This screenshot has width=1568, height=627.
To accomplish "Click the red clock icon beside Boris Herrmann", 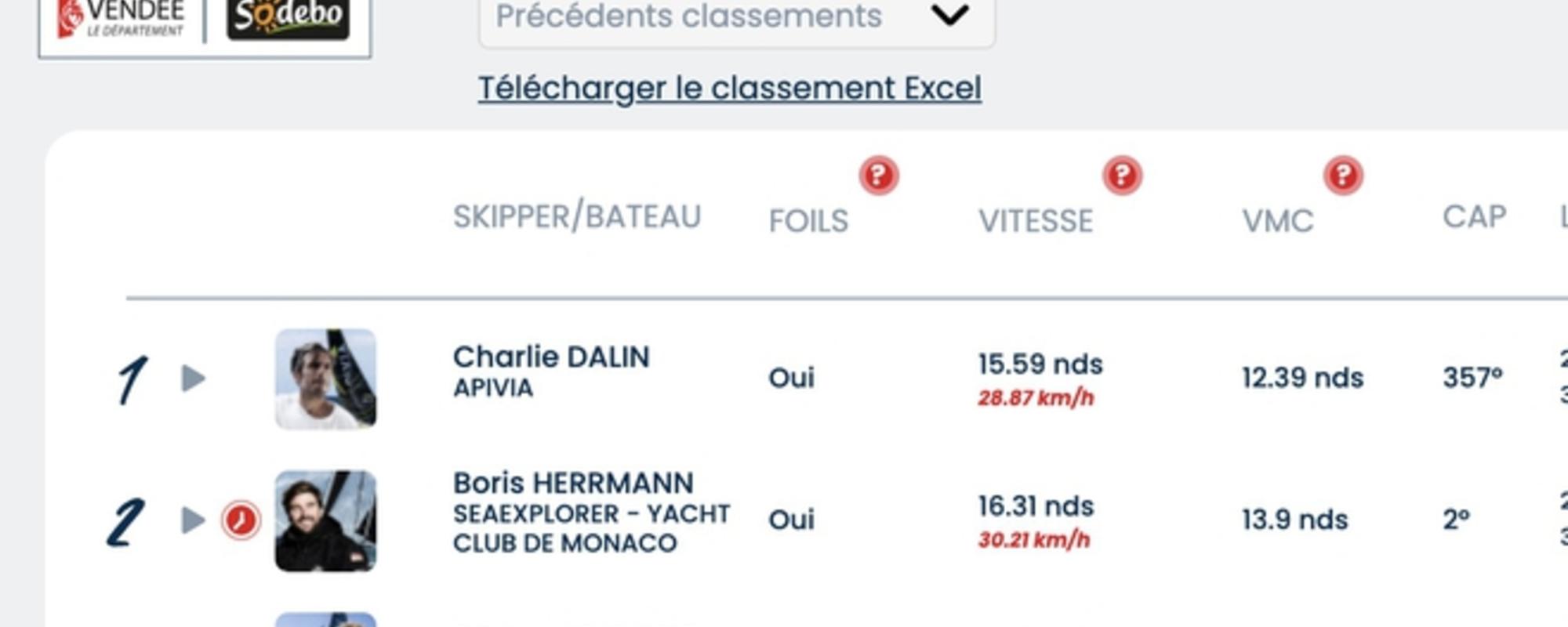I will (241, 520).
